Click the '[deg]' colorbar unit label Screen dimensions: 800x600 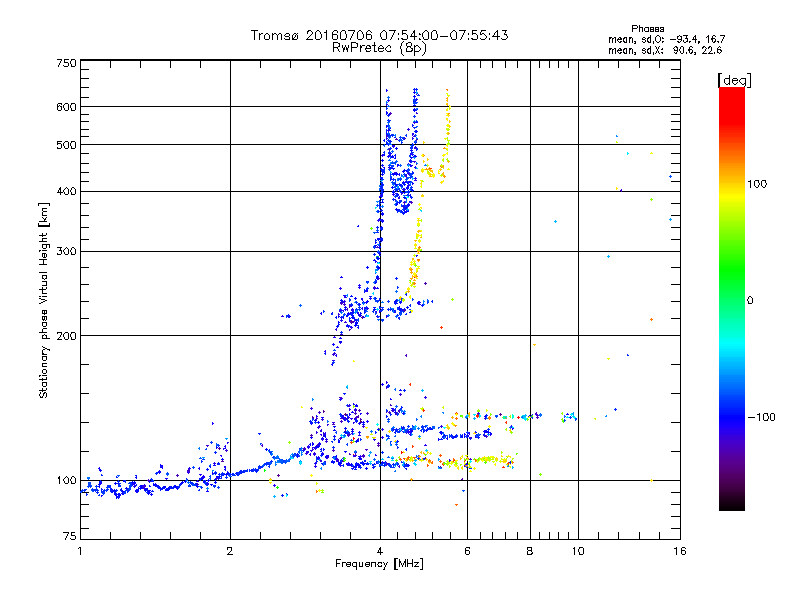point(734,80)
